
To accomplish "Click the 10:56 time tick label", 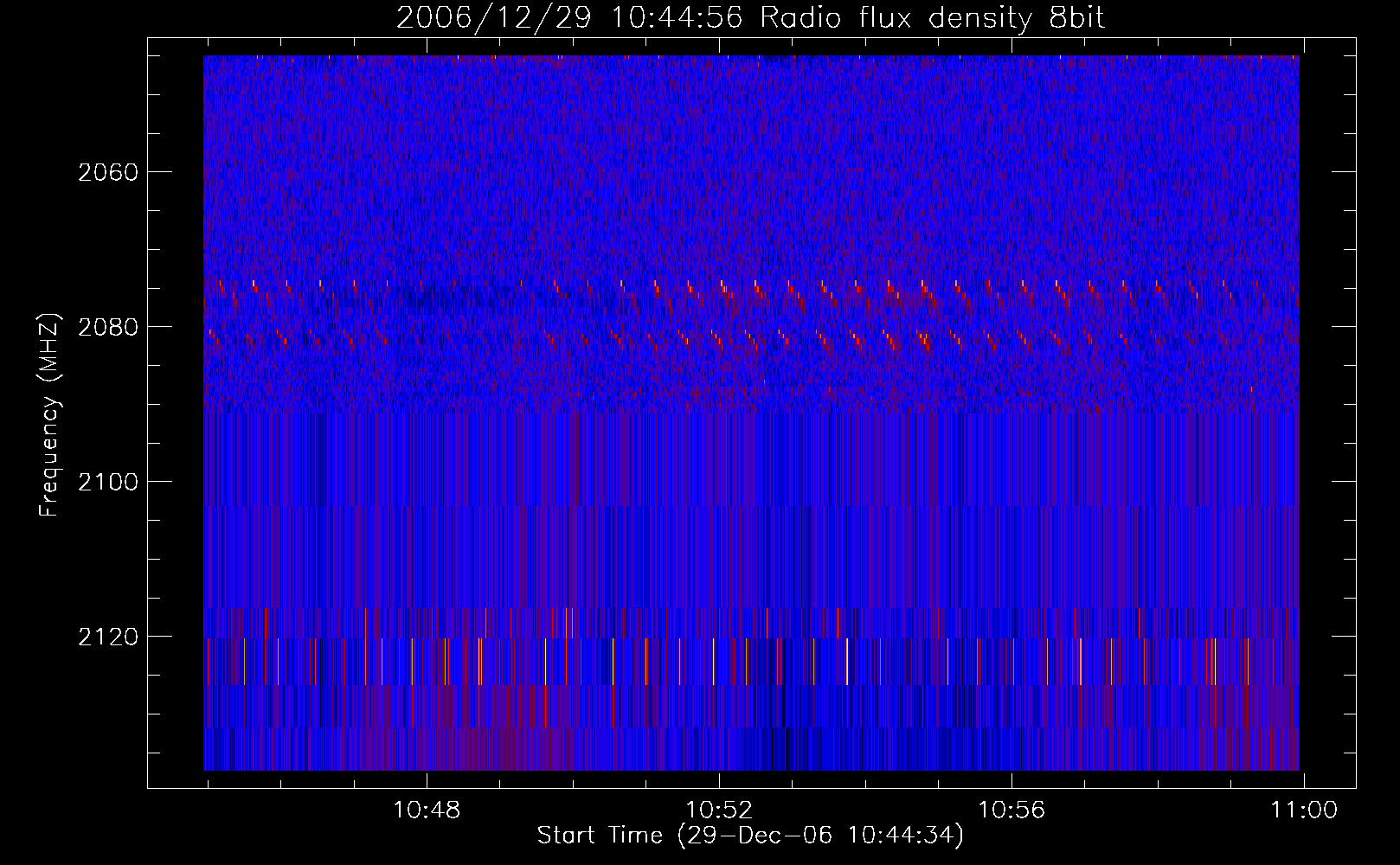I will (1011, 811).
